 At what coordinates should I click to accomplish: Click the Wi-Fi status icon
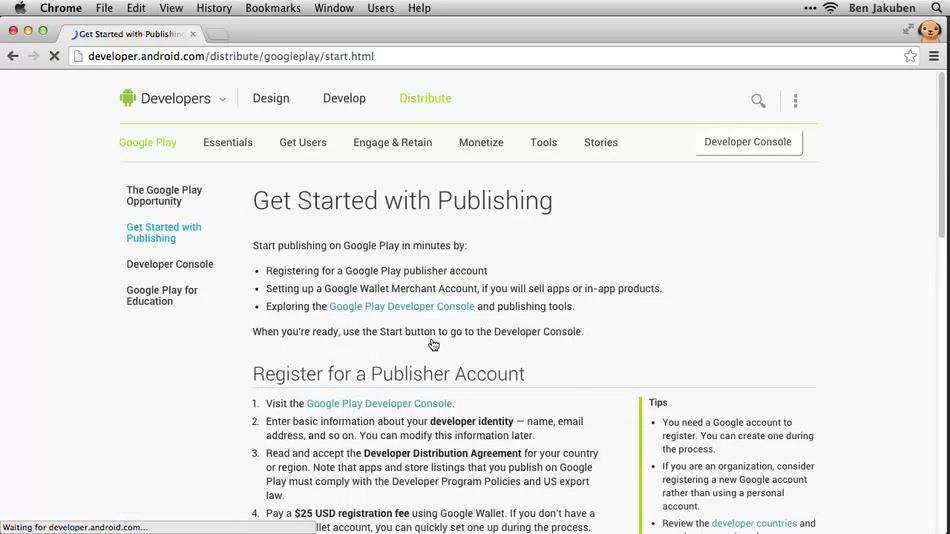tap(830, 8)
